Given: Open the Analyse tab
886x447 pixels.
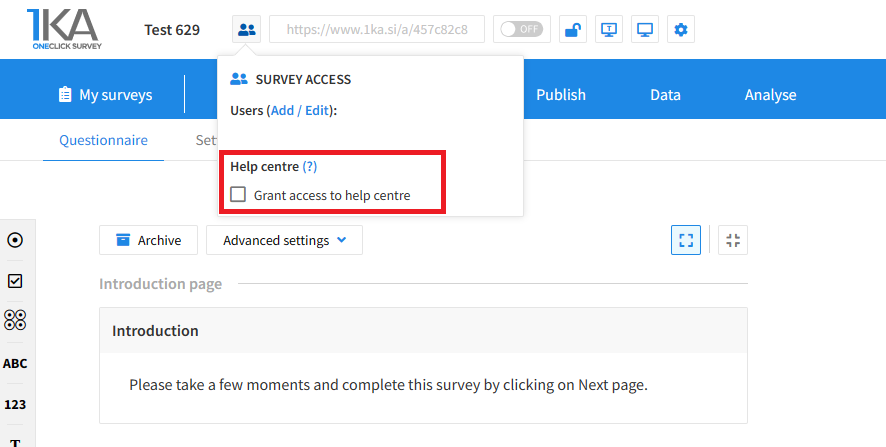Looking at the screenshot, I should point(770,94).
